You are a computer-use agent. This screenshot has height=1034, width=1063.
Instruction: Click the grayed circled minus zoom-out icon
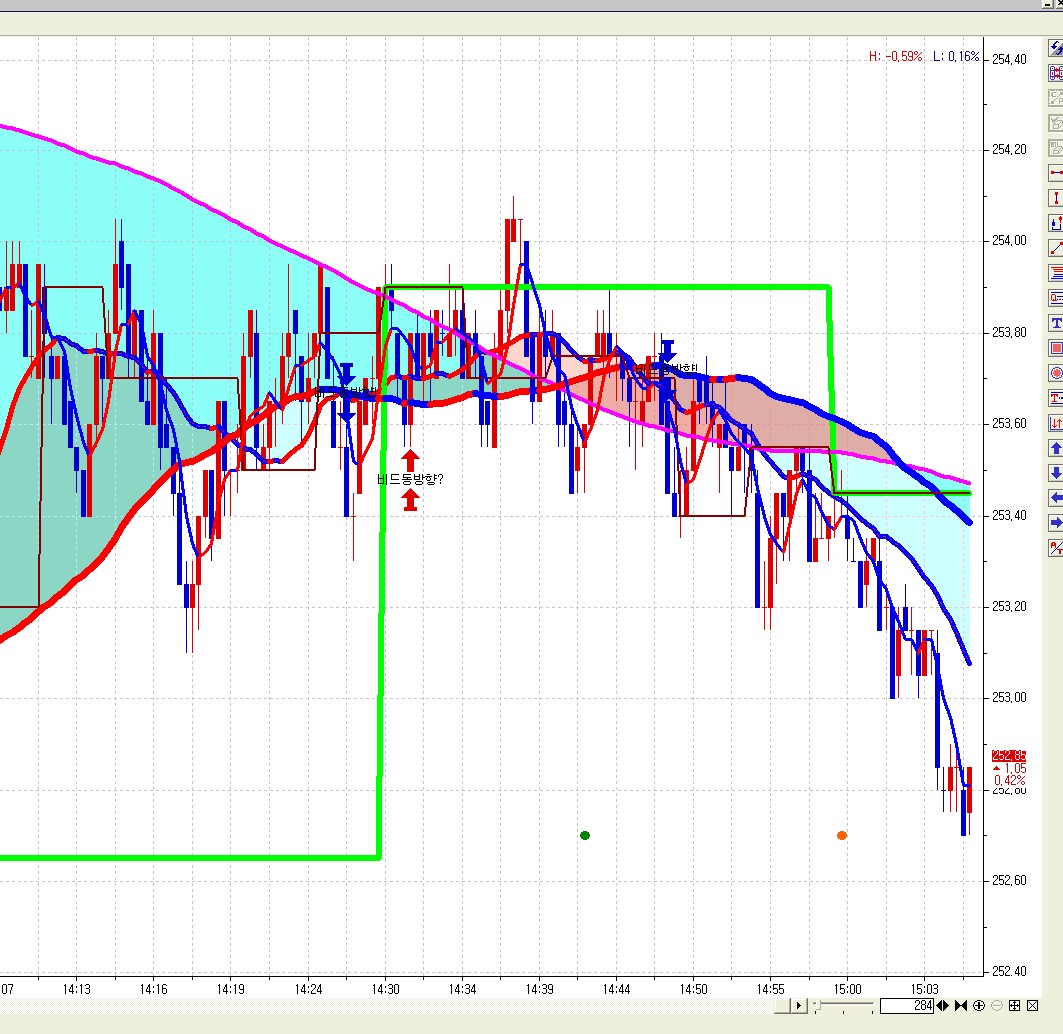point(997,1006)
